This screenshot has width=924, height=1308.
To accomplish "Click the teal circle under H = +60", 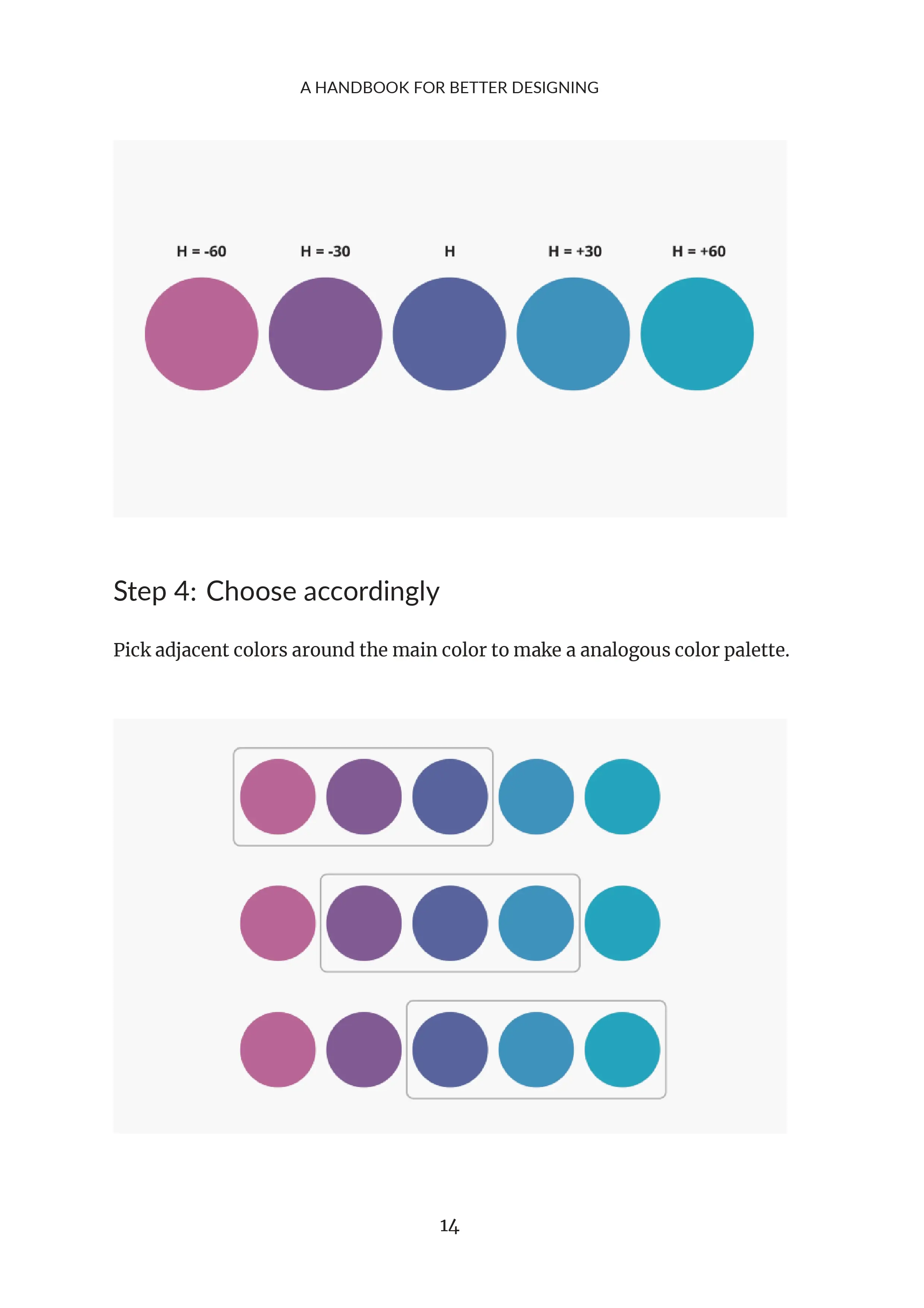I will point(697,334).
